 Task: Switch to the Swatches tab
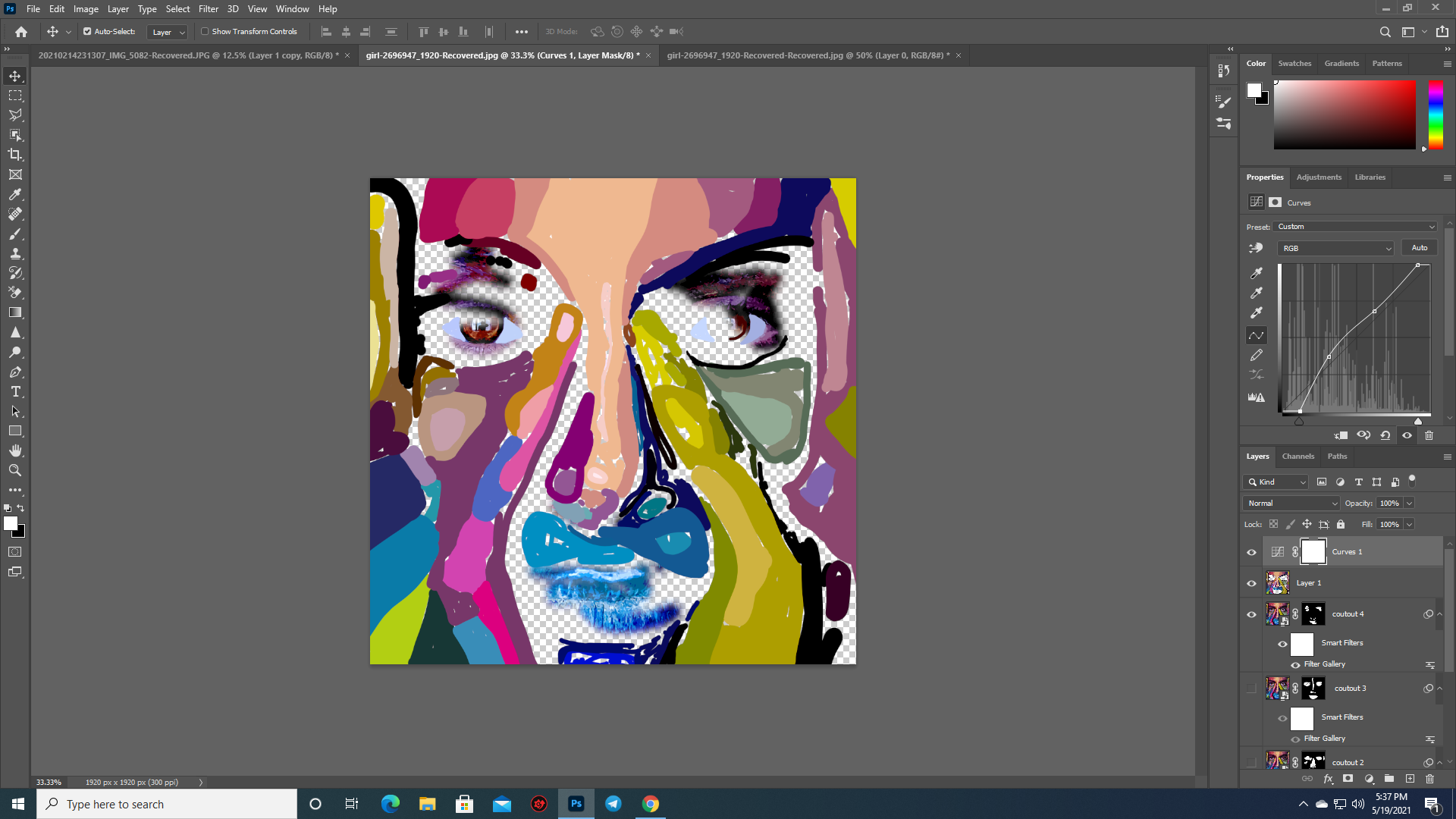coord(1294,64)
